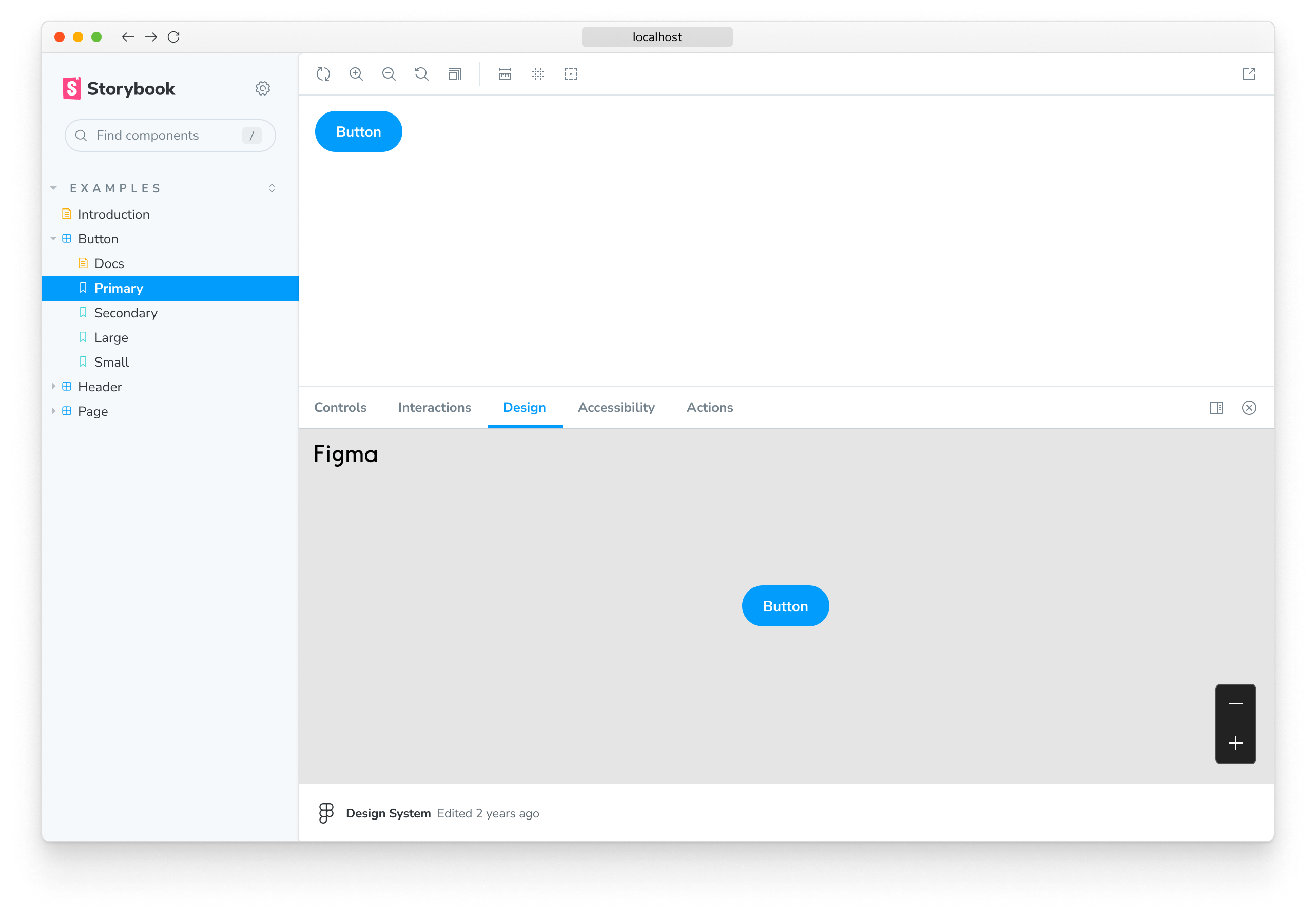This screenshot has width=1316, height=914.
Task: Zoom in the story canvas
Action: click(x=356, y=74)
